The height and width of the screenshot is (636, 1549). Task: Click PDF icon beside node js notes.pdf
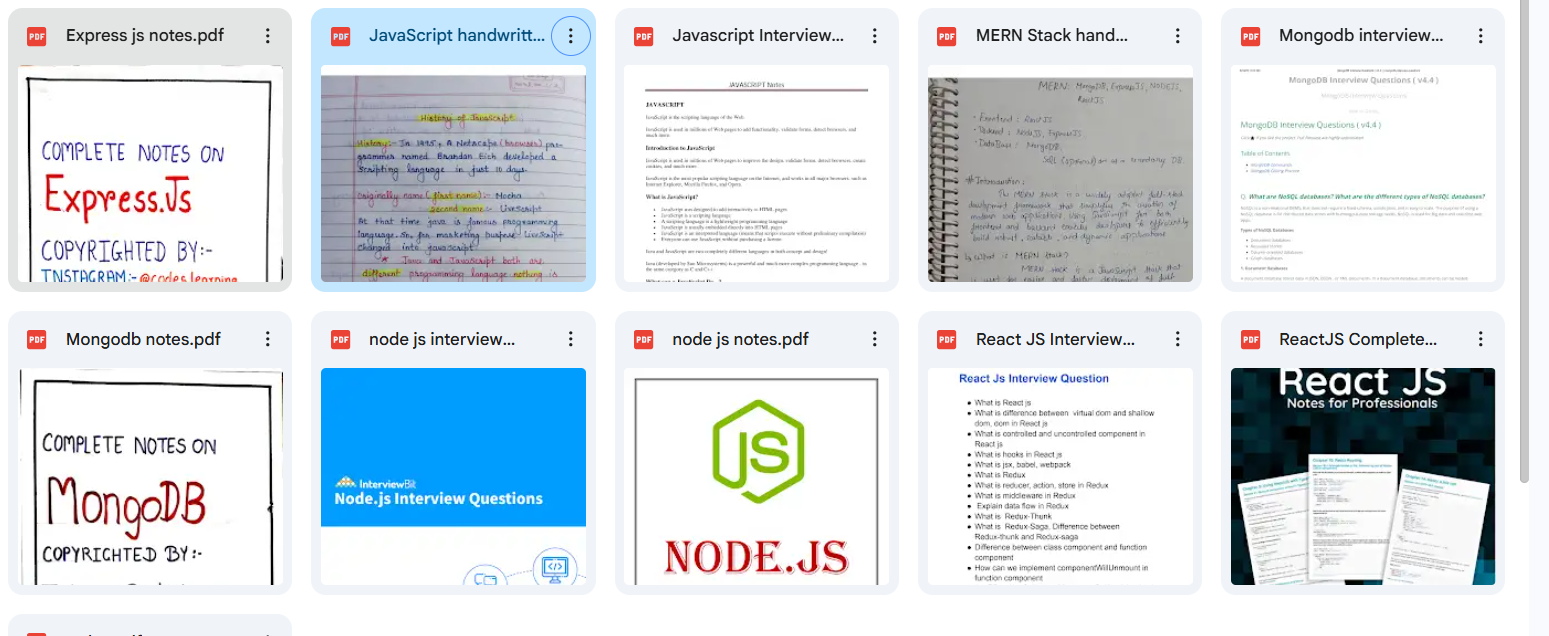point(644,340)
